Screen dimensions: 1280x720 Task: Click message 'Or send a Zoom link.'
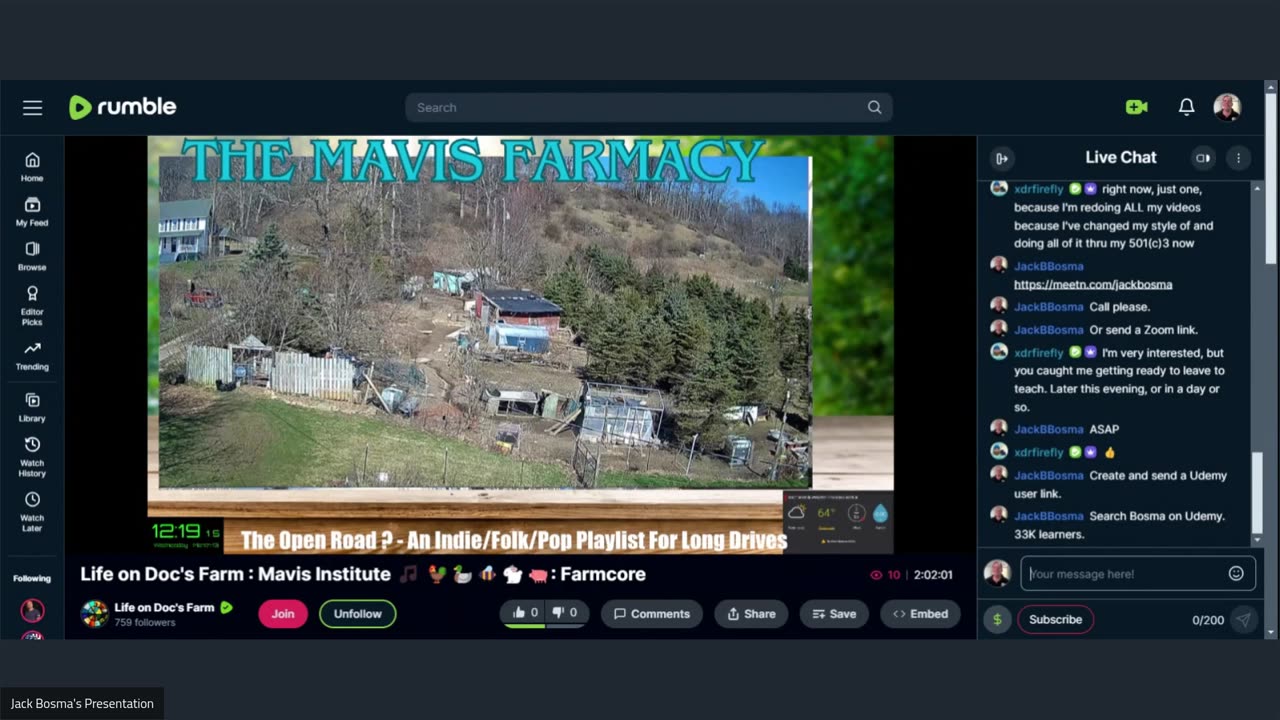click(1144, 330)
